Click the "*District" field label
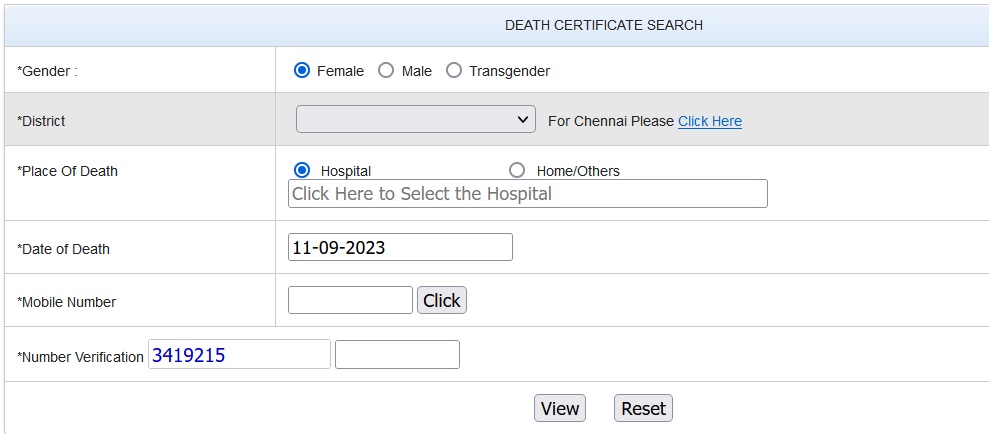This screenshot has width=989, height=434. click(x=42, y=121)
